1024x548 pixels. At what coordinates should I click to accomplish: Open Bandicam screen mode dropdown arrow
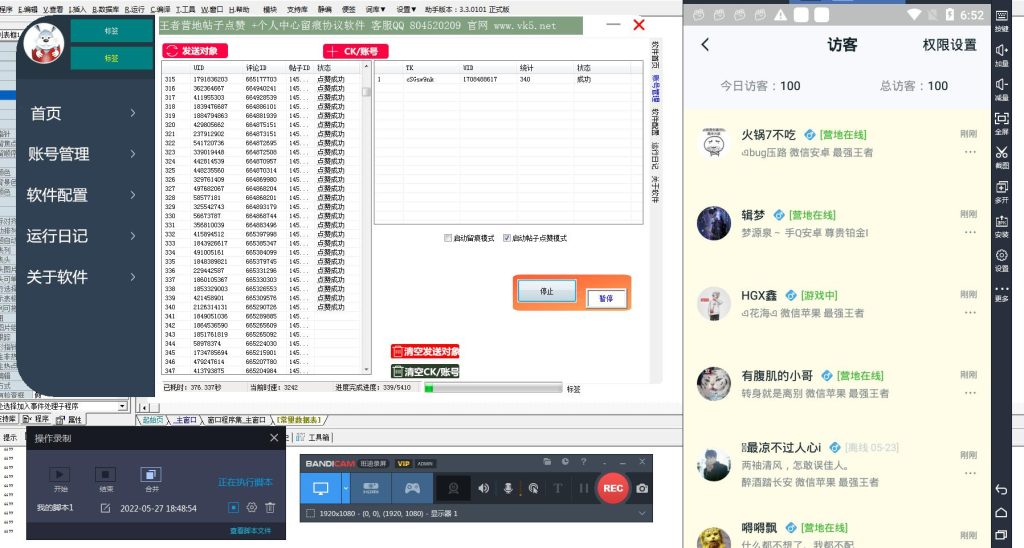(x=345, y=488)
